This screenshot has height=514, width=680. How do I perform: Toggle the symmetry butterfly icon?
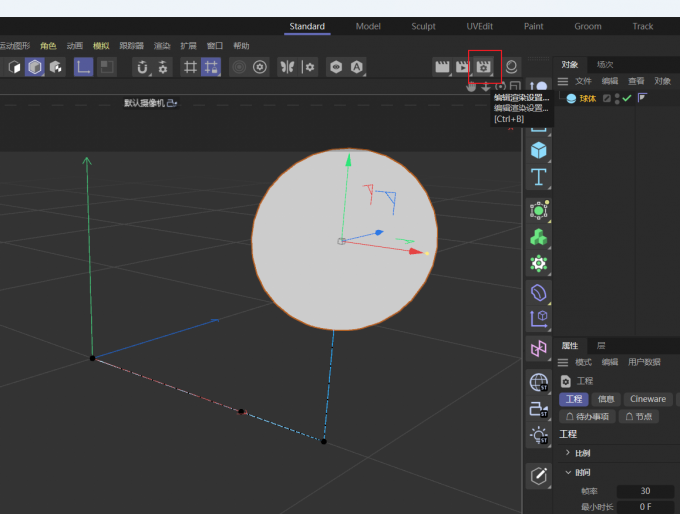[287, 67]
